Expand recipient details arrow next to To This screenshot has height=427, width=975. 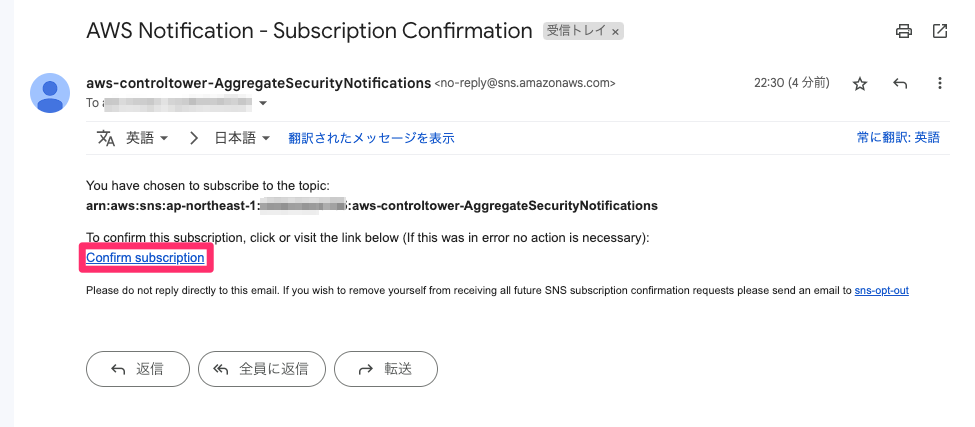coord(263,103)
